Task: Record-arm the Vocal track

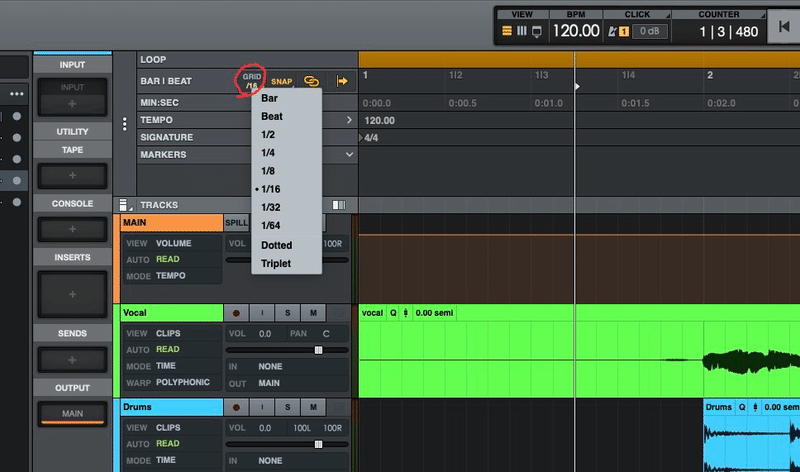Action: (236, 313)
